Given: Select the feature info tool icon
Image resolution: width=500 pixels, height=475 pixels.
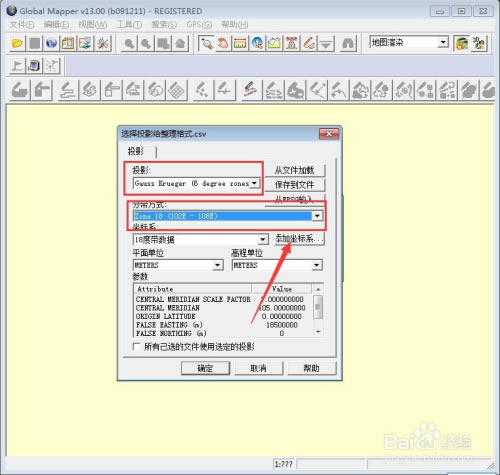Looking at the screenshot, I should pos(257,44).
